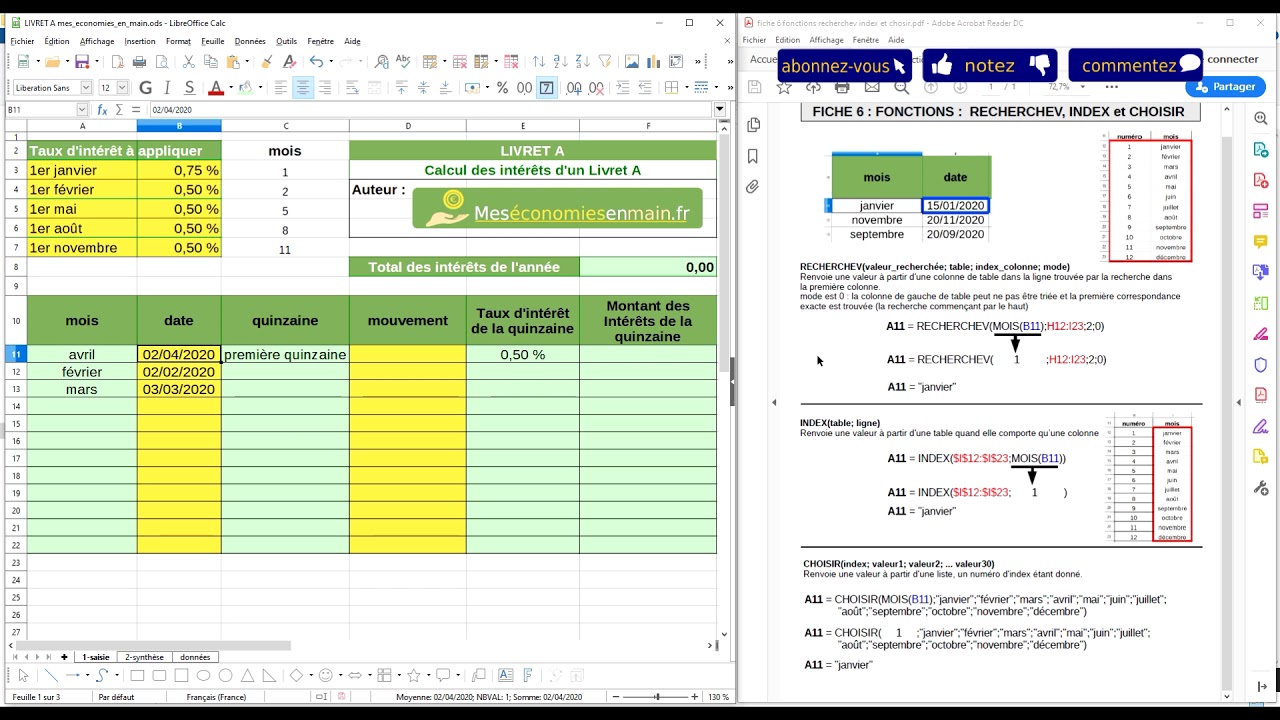1280x720 pixels.
Task: Open the Acrobat page thumbnails panel
Action: pos(753,125)
